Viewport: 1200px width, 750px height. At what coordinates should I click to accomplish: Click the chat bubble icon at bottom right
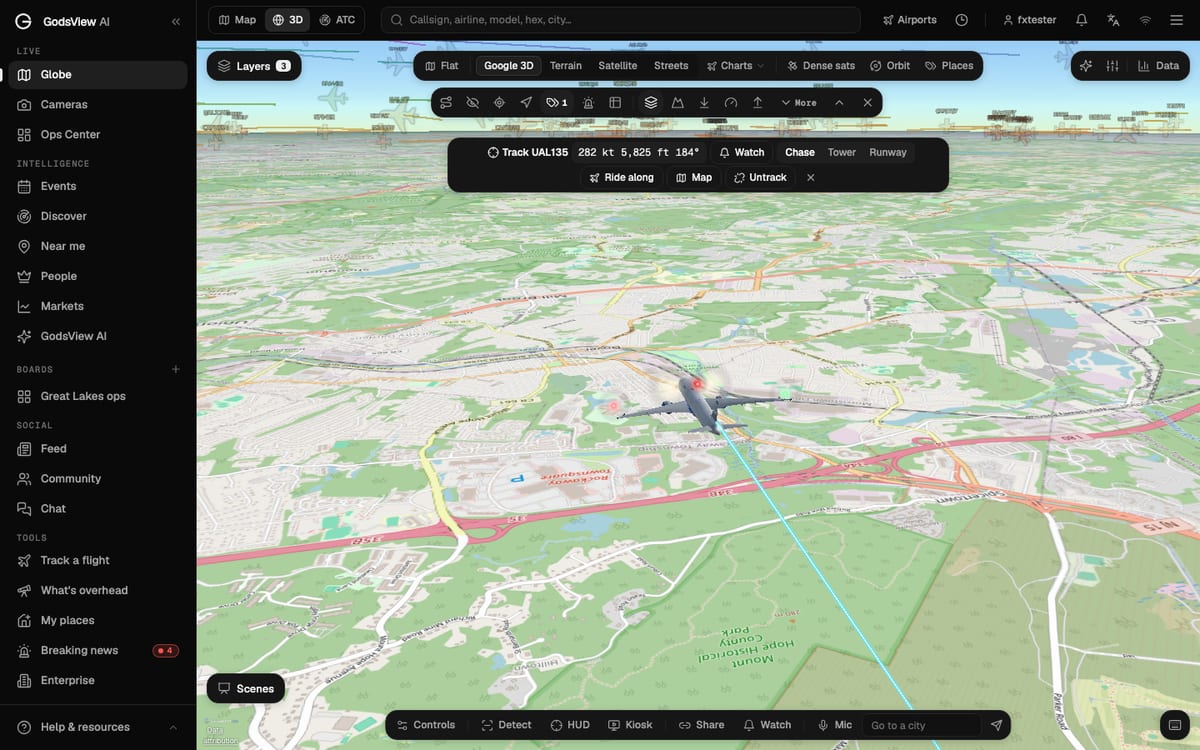[1174, 725]
